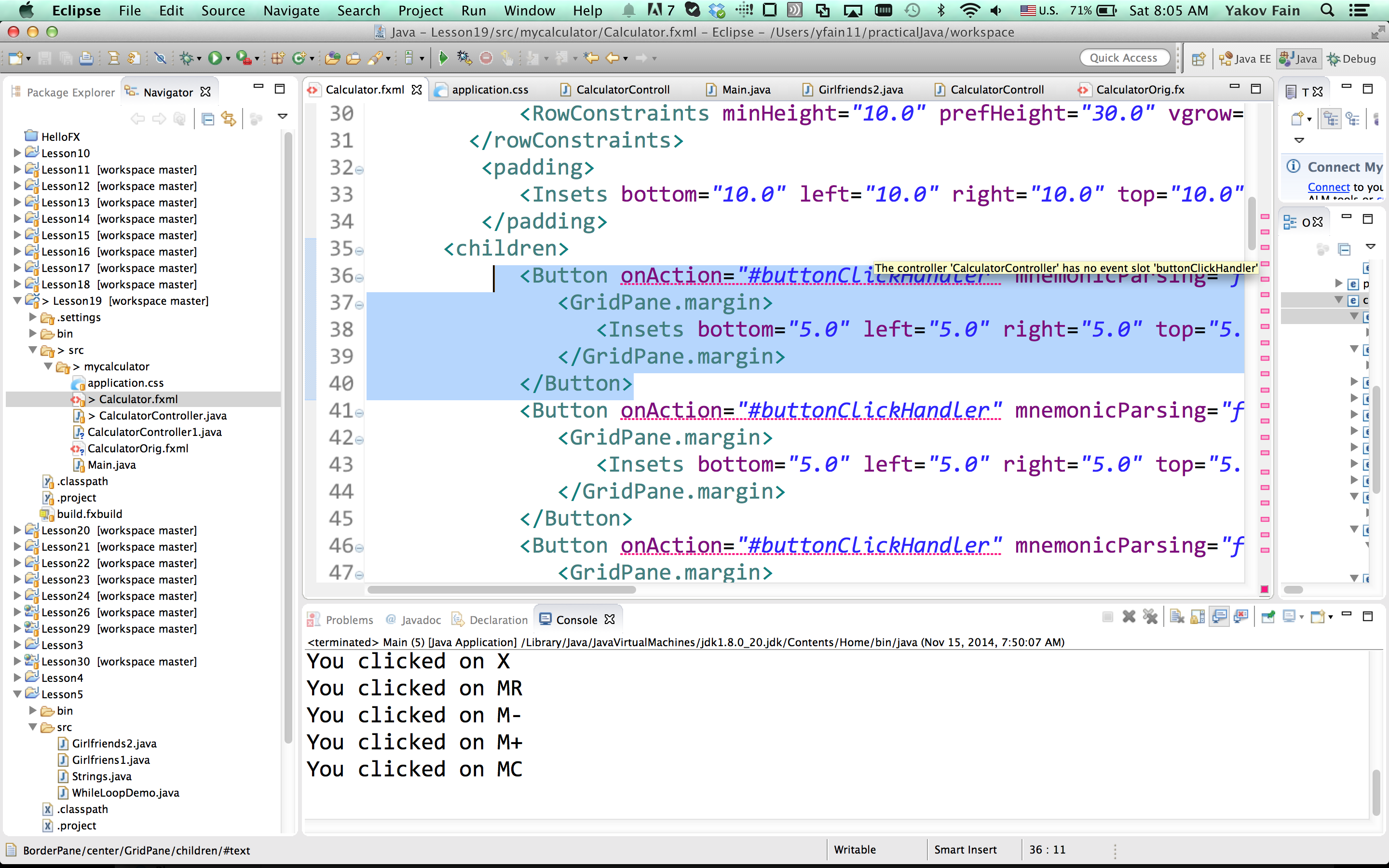
Task: Collapse the Lesson19 project tree node
Action: 17,300
